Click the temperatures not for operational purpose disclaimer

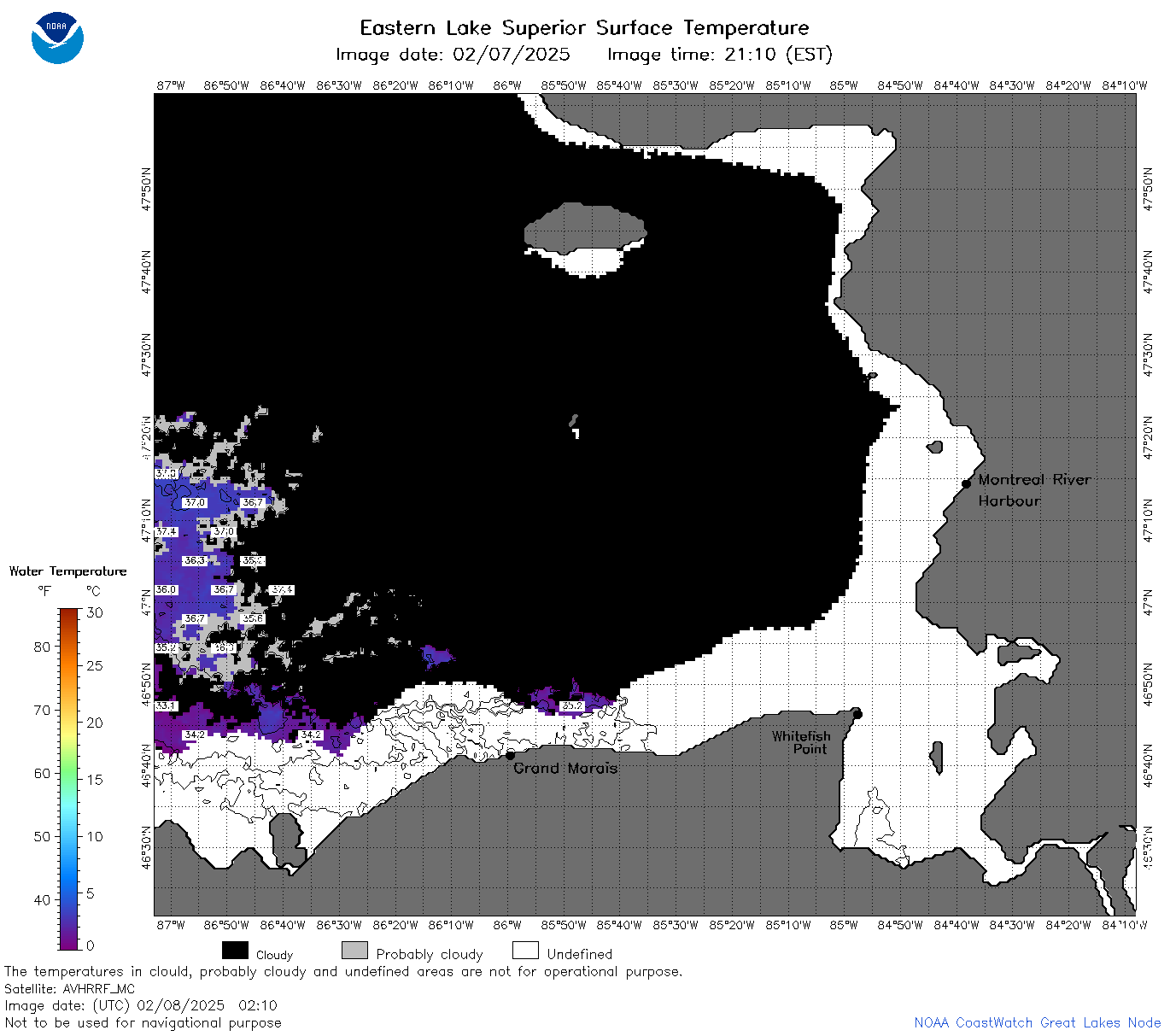click(x=343, y=972)
